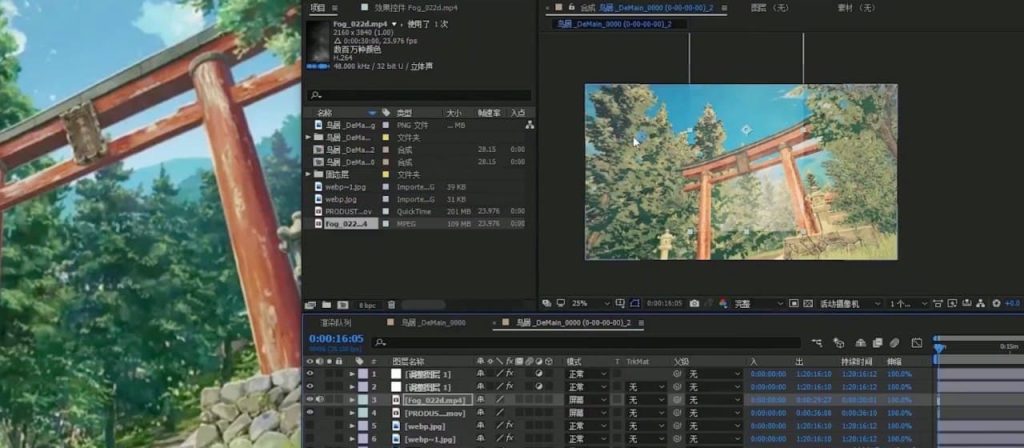Toggle the mask and shape path visibility icon

point(635,304)
